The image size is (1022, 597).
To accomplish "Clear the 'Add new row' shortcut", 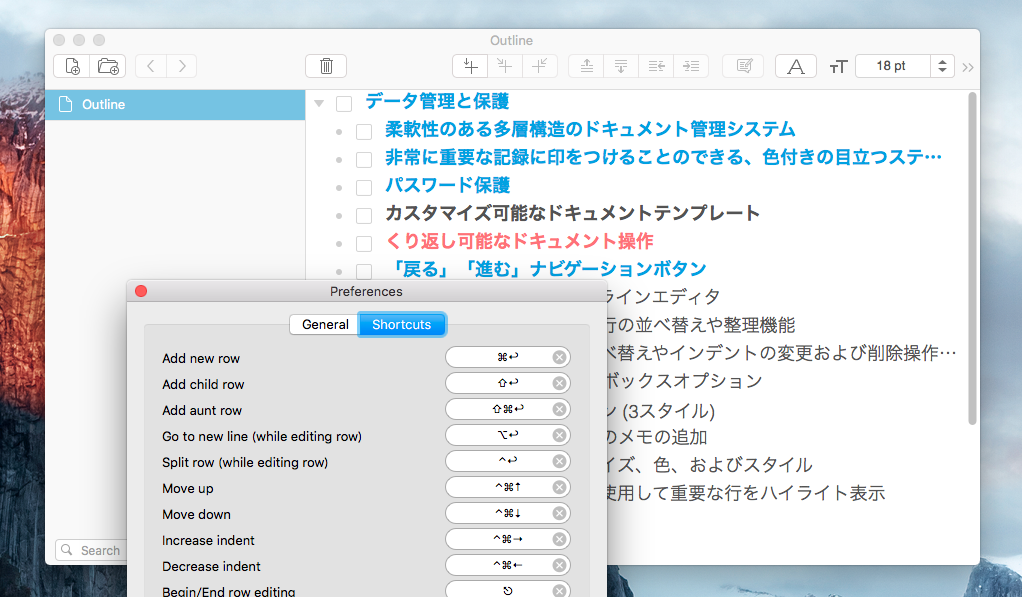I will (x=559, y=358).
